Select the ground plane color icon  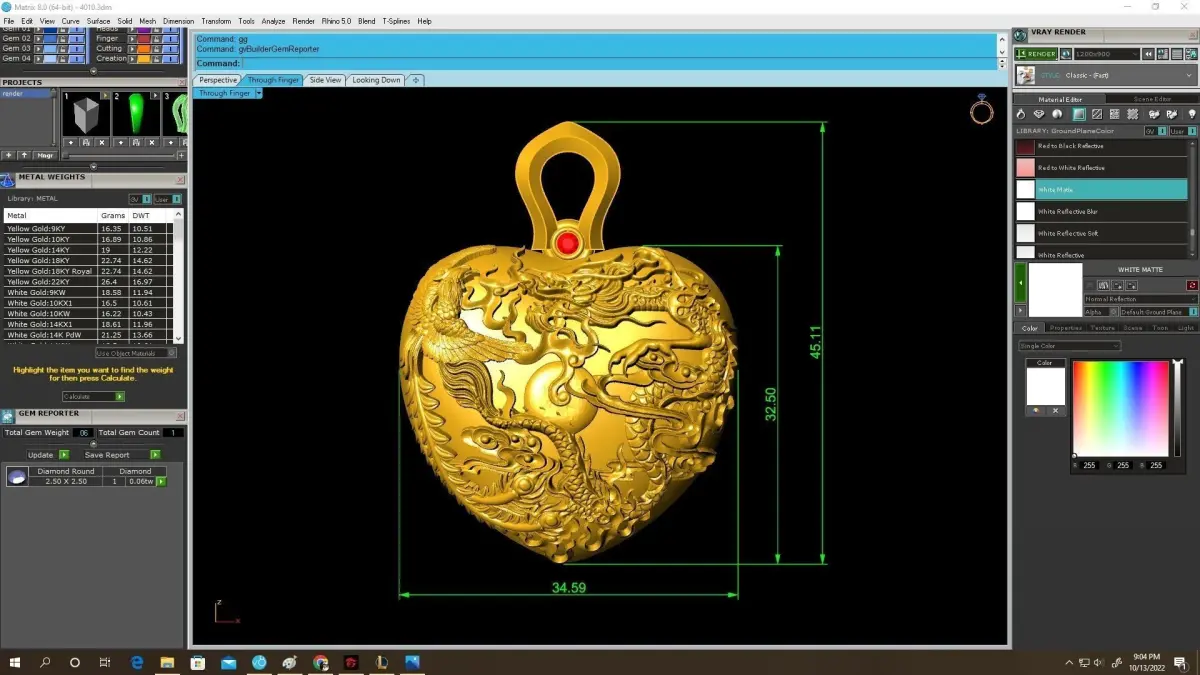coord(1079,114)
